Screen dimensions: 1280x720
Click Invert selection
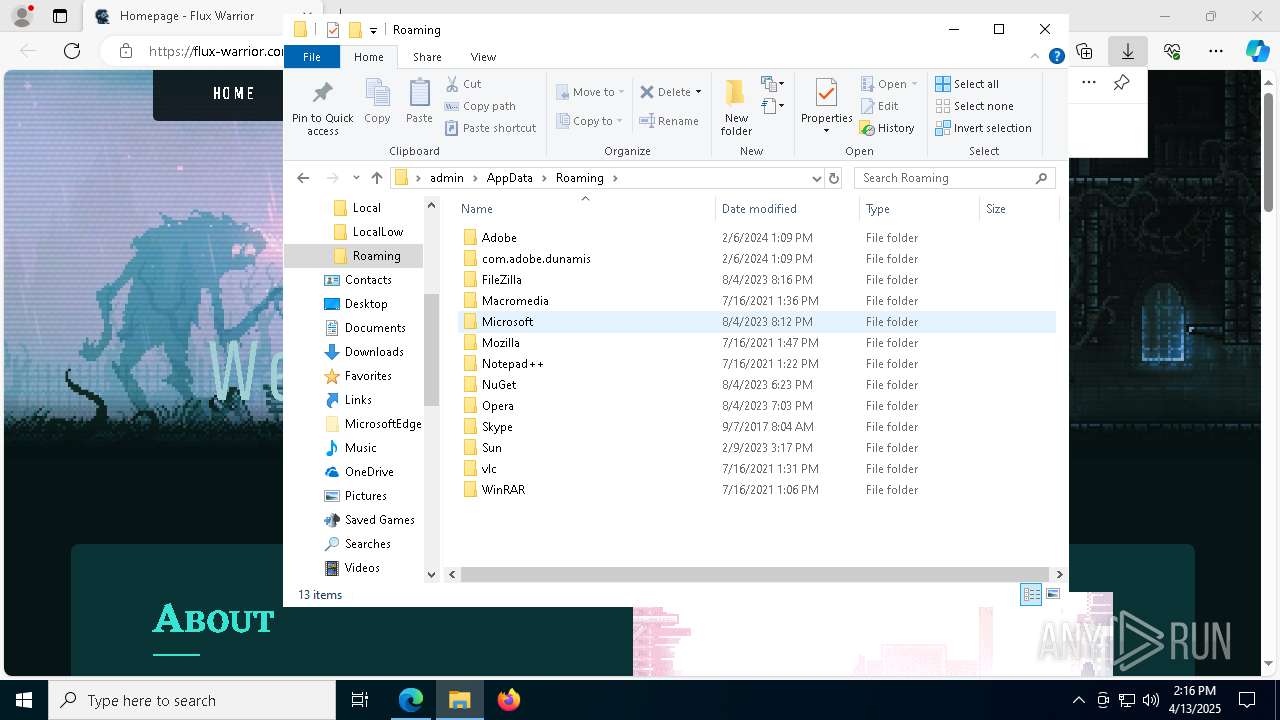[x=983, y=128]
